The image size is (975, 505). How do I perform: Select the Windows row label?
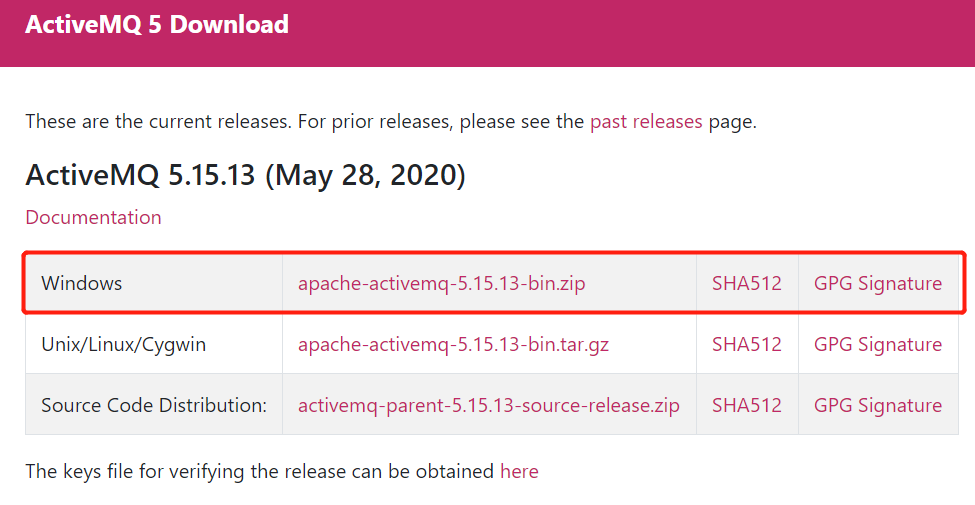coord(81,283)
